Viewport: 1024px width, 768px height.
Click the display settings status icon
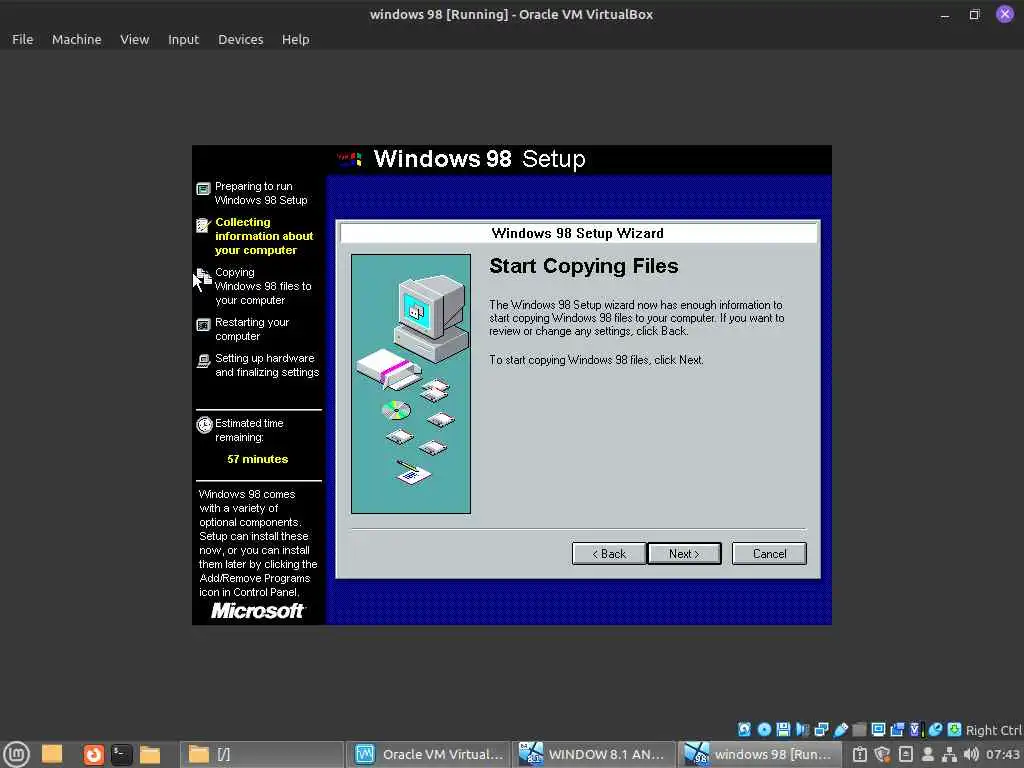[878, 729]
